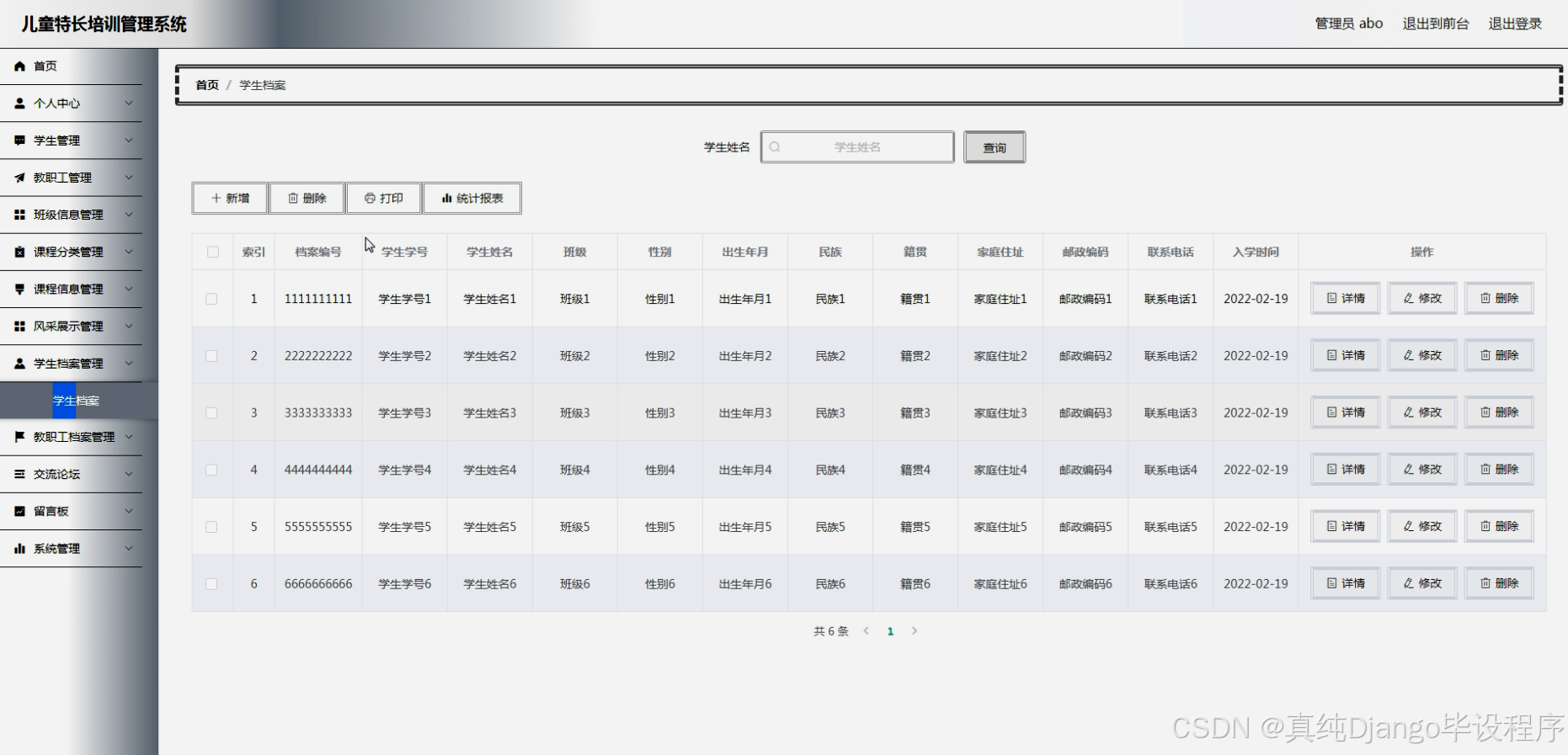Click the 家庭住址4 table cell
Image resolution: width=1568 pixels, height=755 pixels.
click(x=1000, y=470)
